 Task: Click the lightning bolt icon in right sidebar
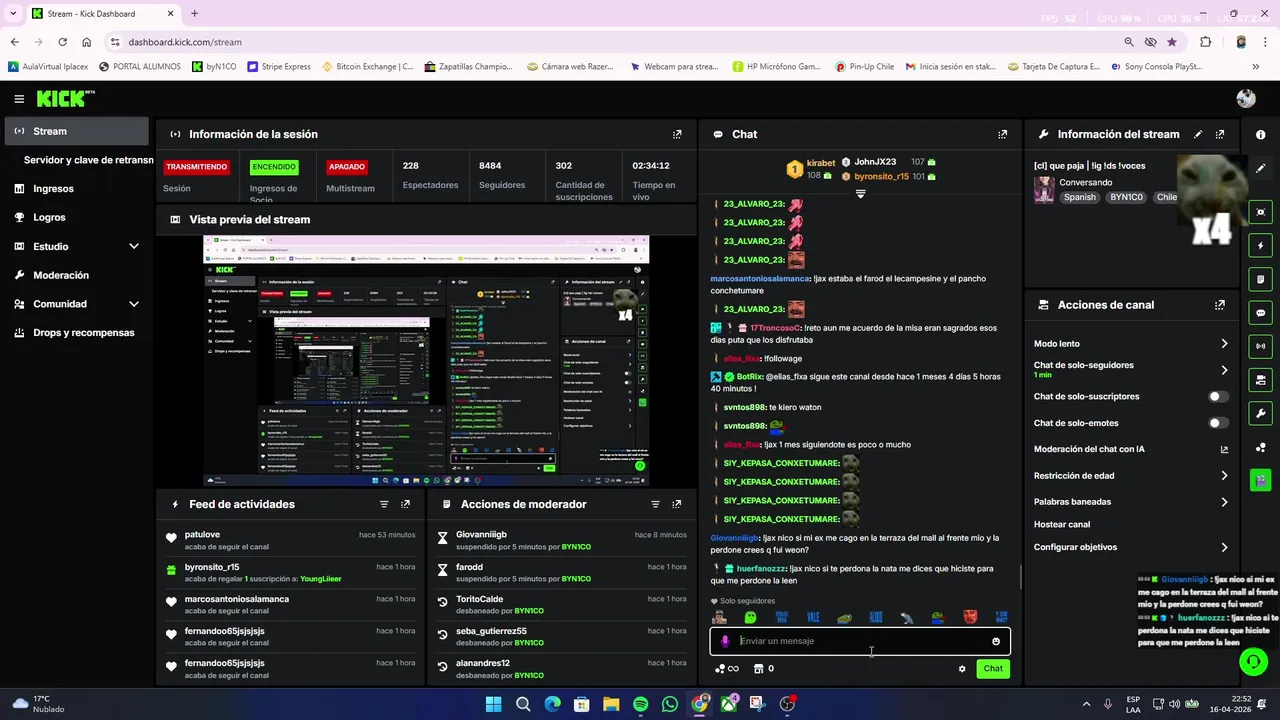1261,246
